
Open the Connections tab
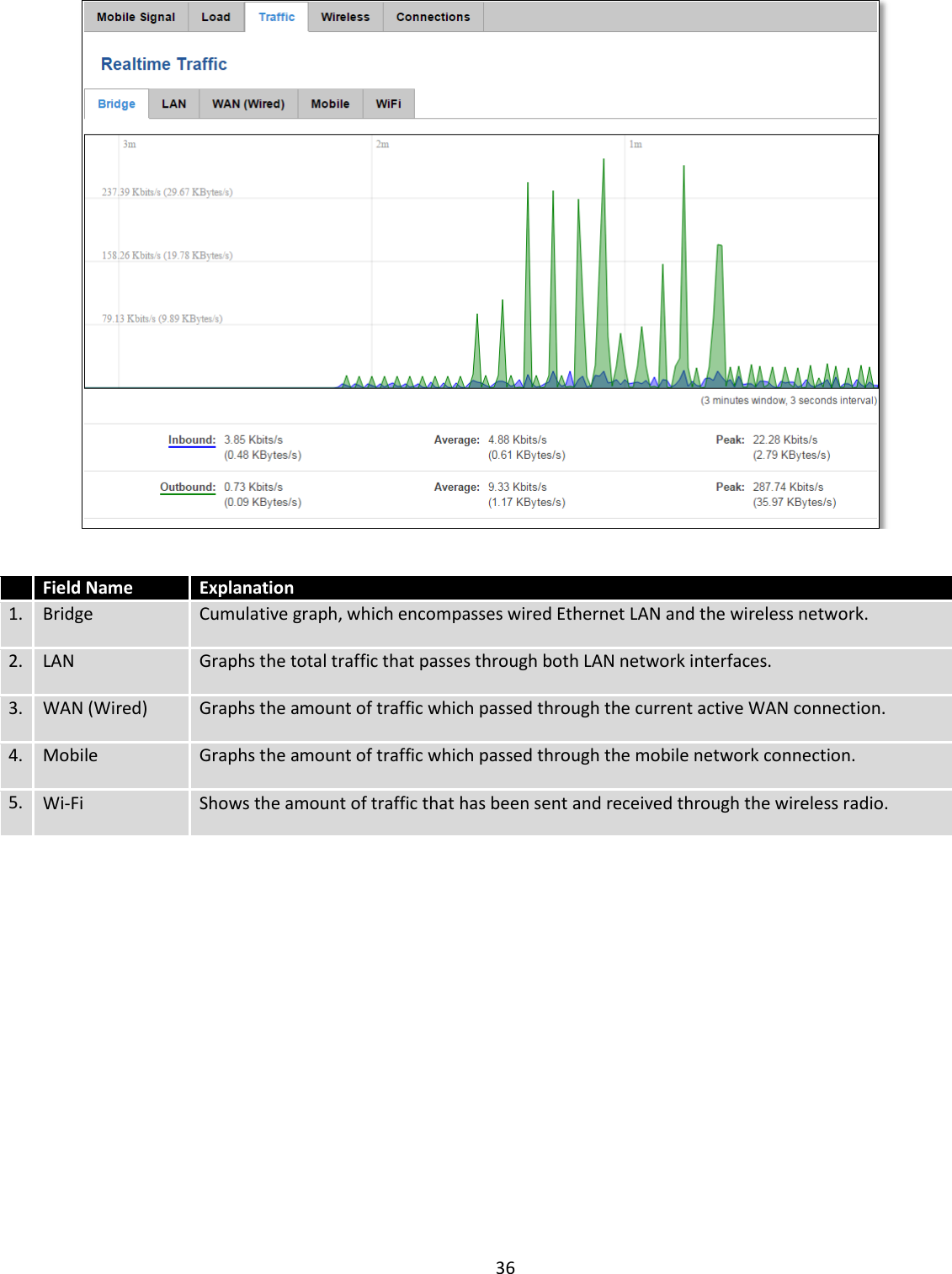[432, 16]
